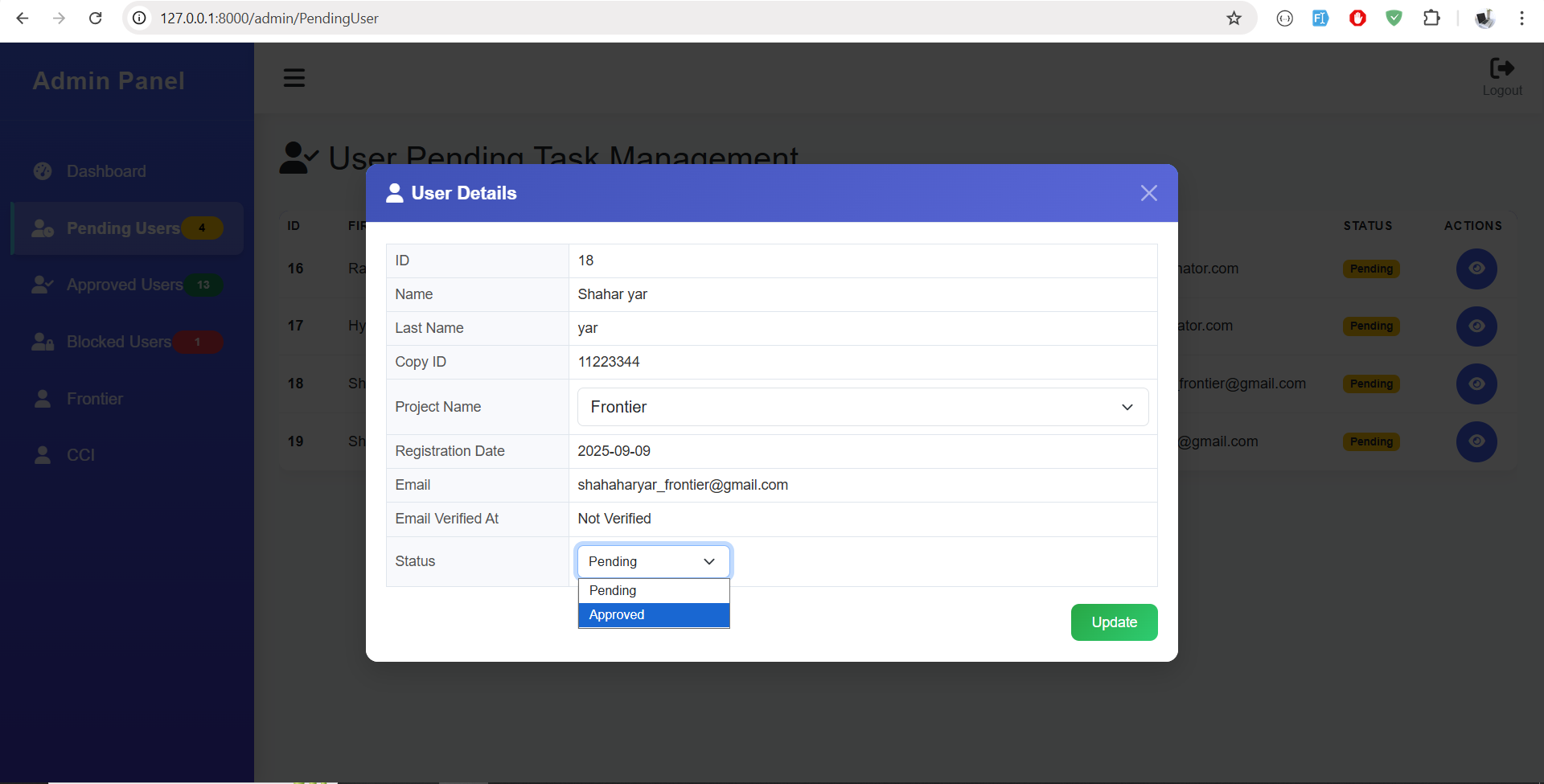Select Pending option in status list
This screenshot has width=1544, height=784.
(653, 591)
